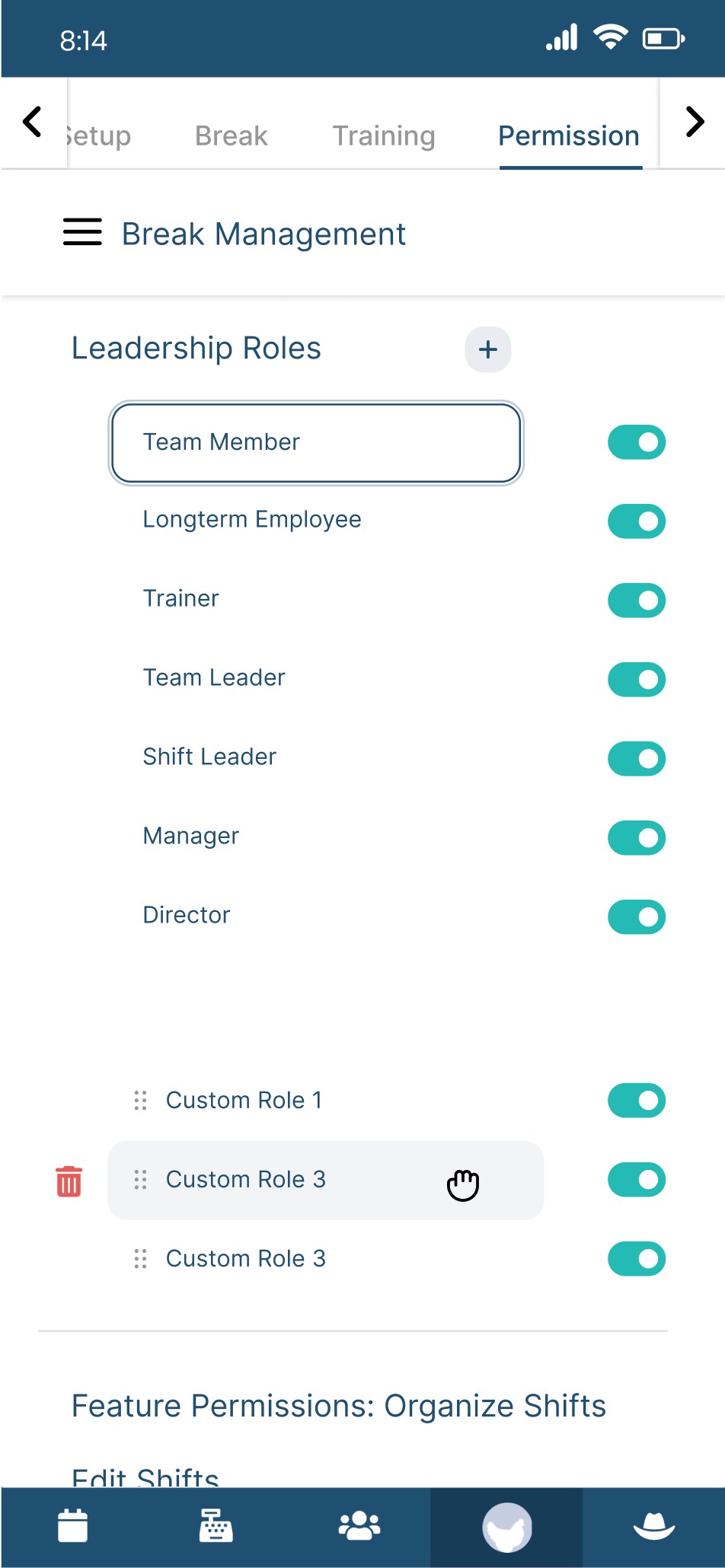This screenshot has height=1568, width=725.
Task: Select the Permission tab
Action: pyautogui.click(x=569, y=135)
